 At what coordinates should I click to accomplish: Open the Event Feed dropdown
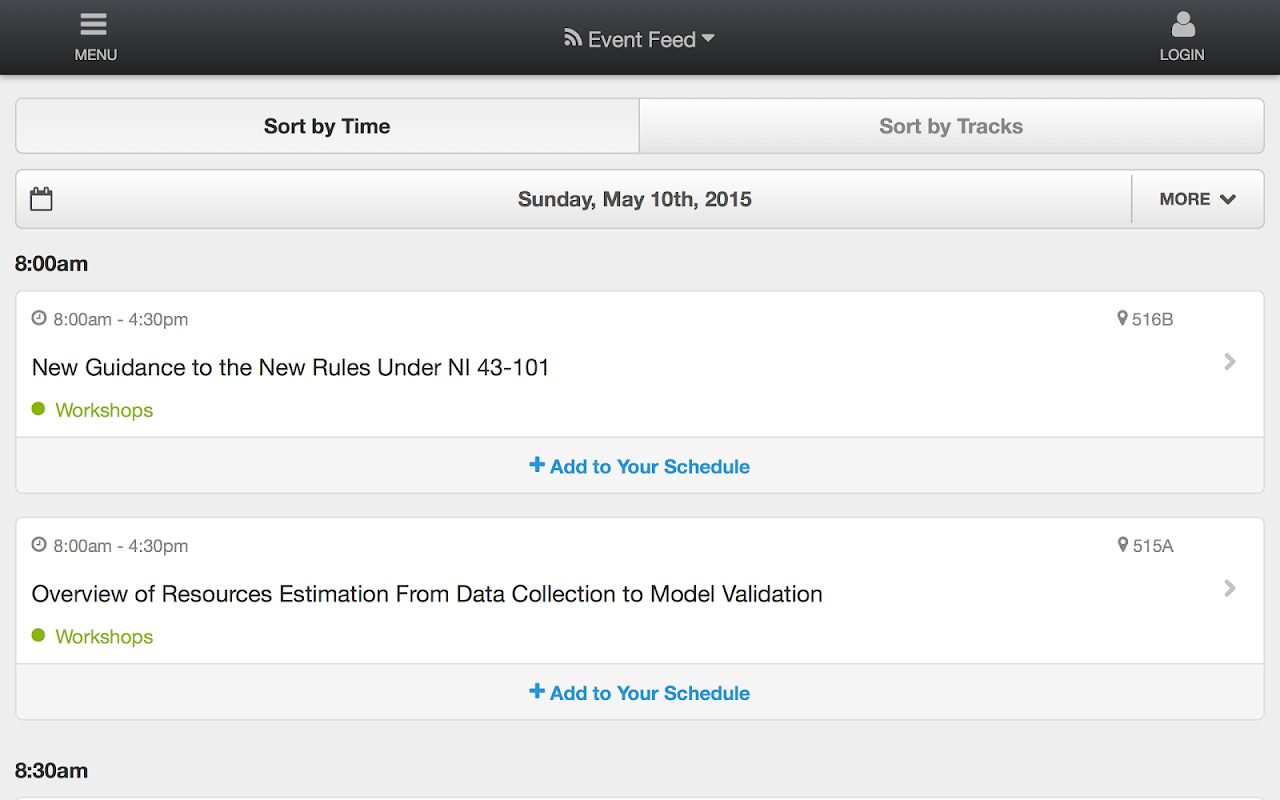(x=640, y=39)
